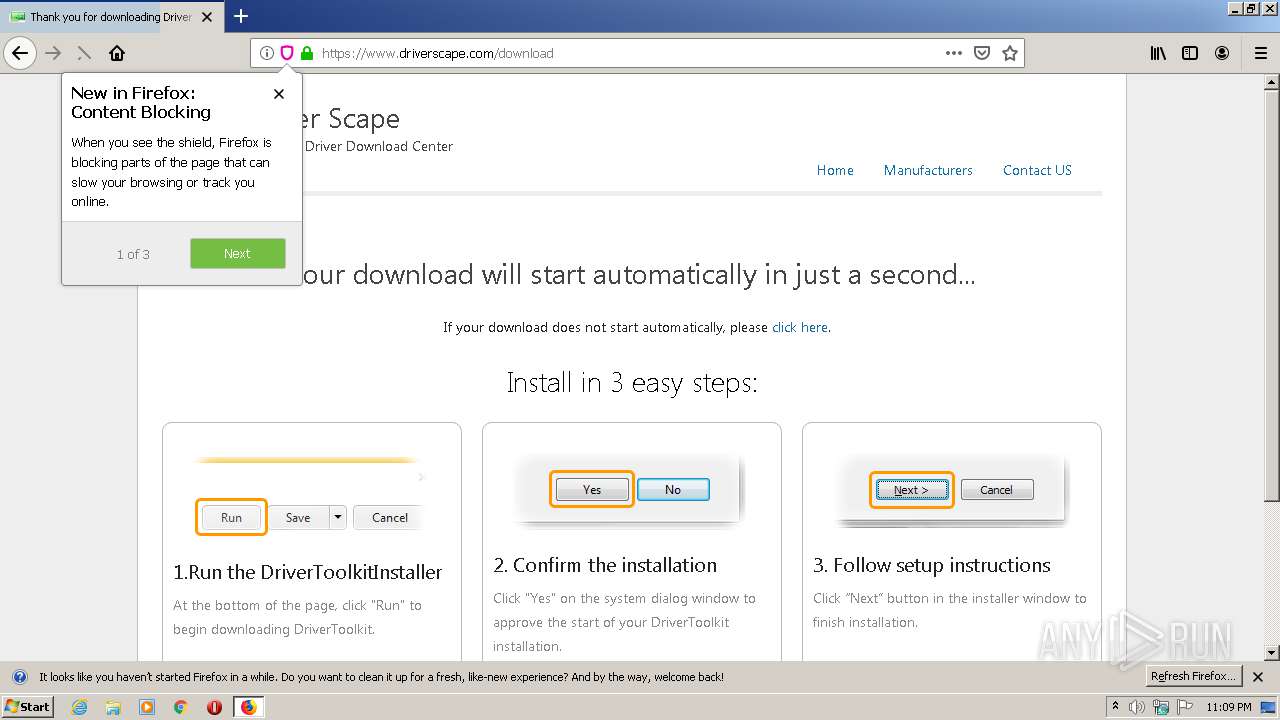1280x720 pixels.
Task: Click the 'Driver Download Center' subtitle text
Action: point(379,146)
